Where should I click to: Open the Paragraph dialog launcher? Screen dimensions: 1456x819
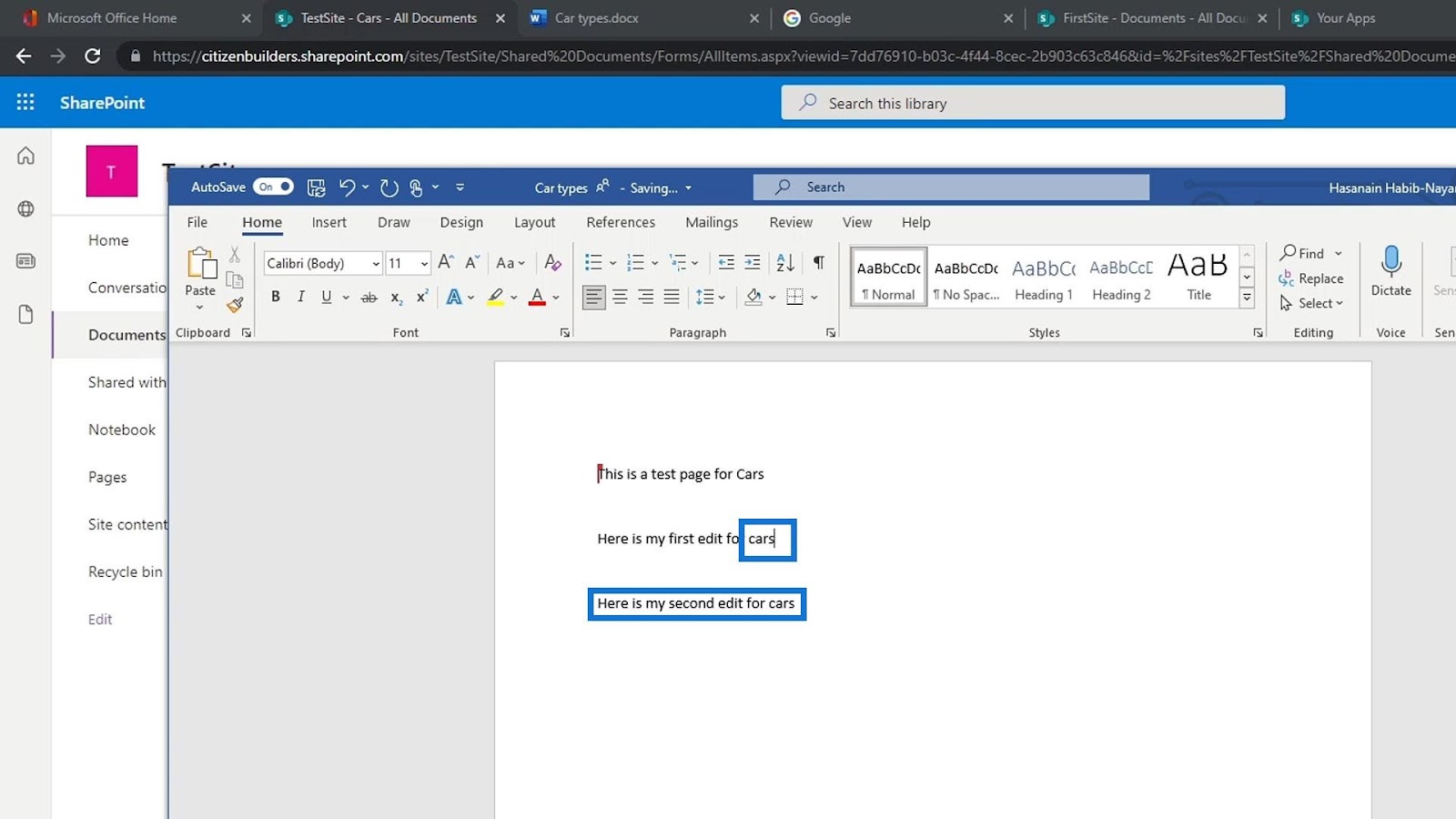tap(831, 333)
